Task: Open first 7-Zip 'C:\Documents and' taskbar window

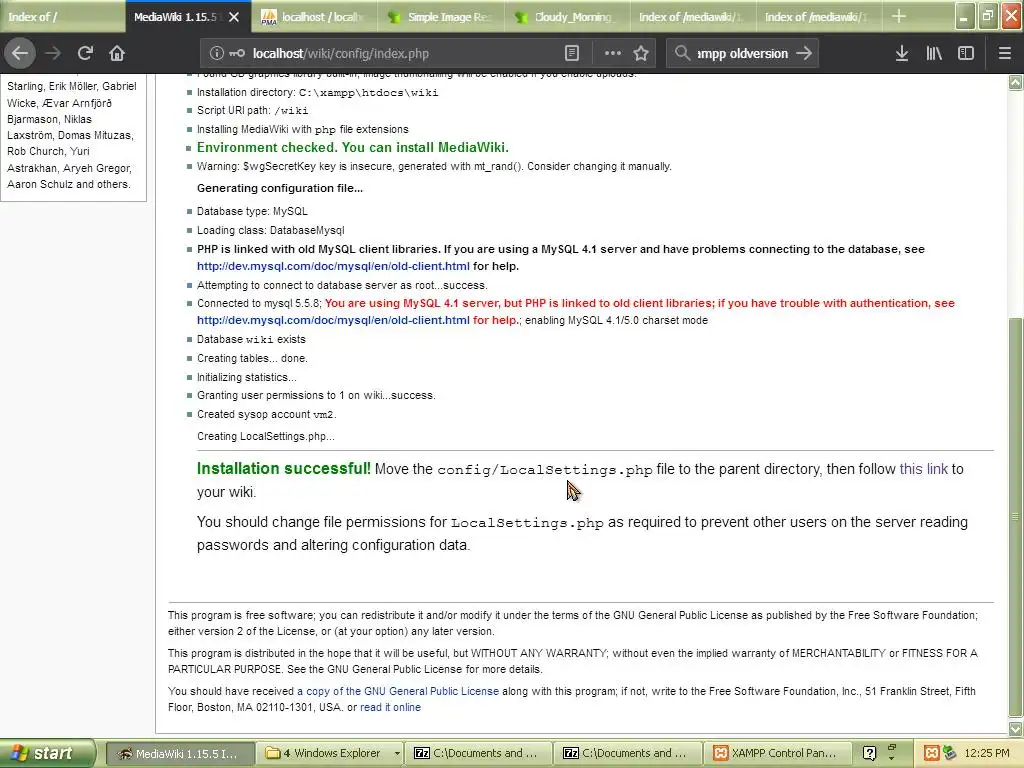Action: tap(478, 753)
